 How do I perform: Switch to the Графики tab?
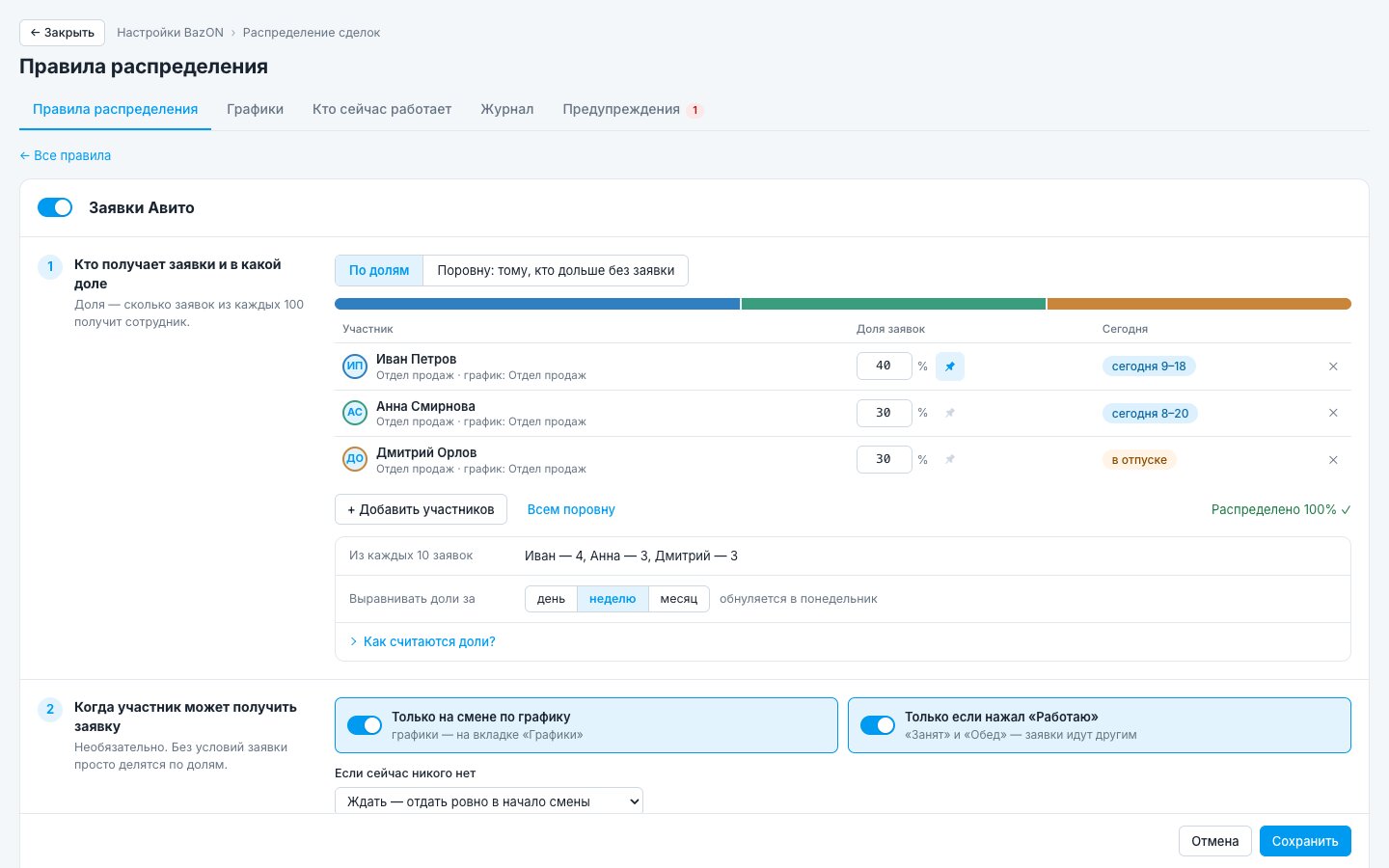(256, 109)
